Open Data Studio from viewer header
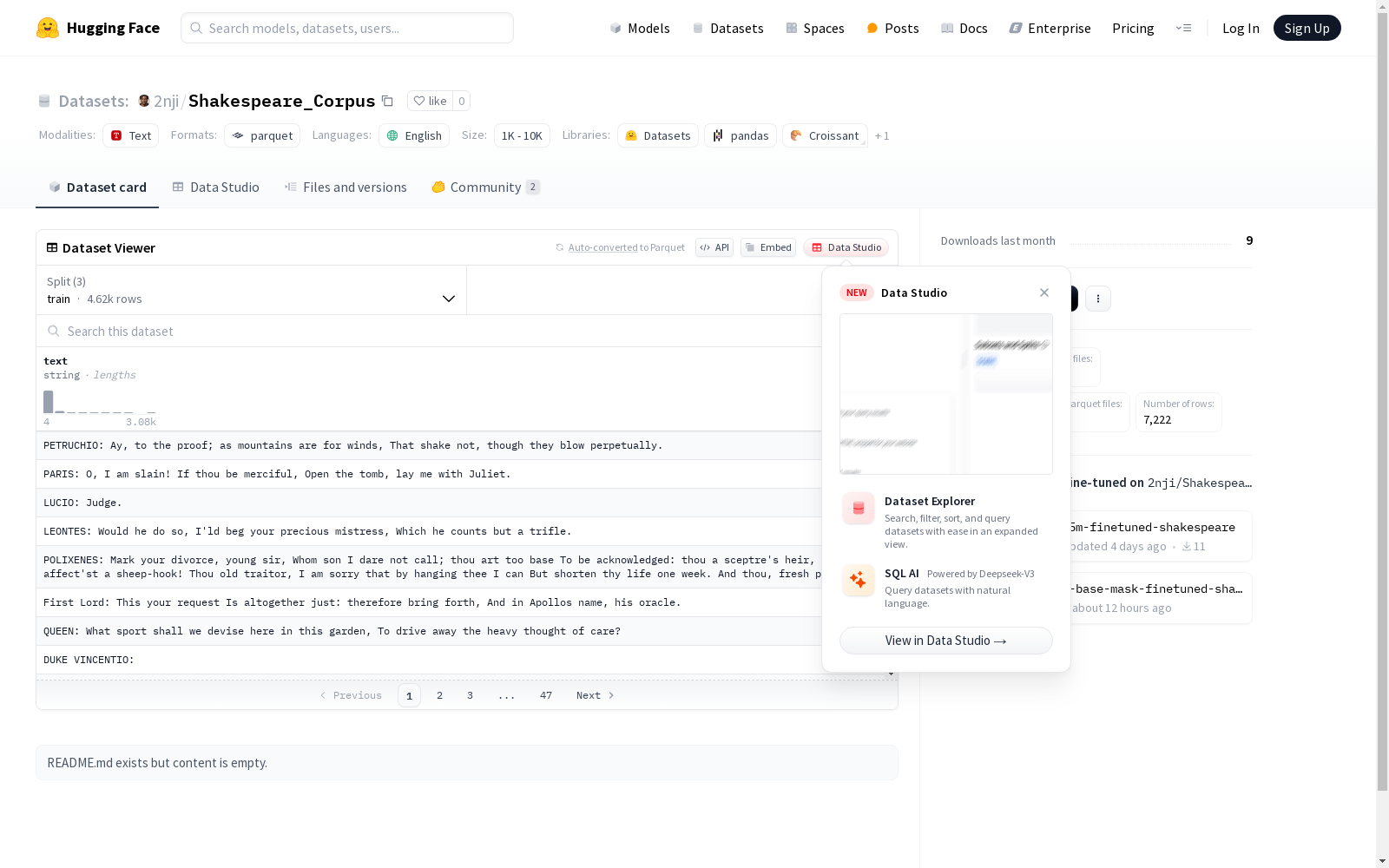 click(x=846, y=247)
